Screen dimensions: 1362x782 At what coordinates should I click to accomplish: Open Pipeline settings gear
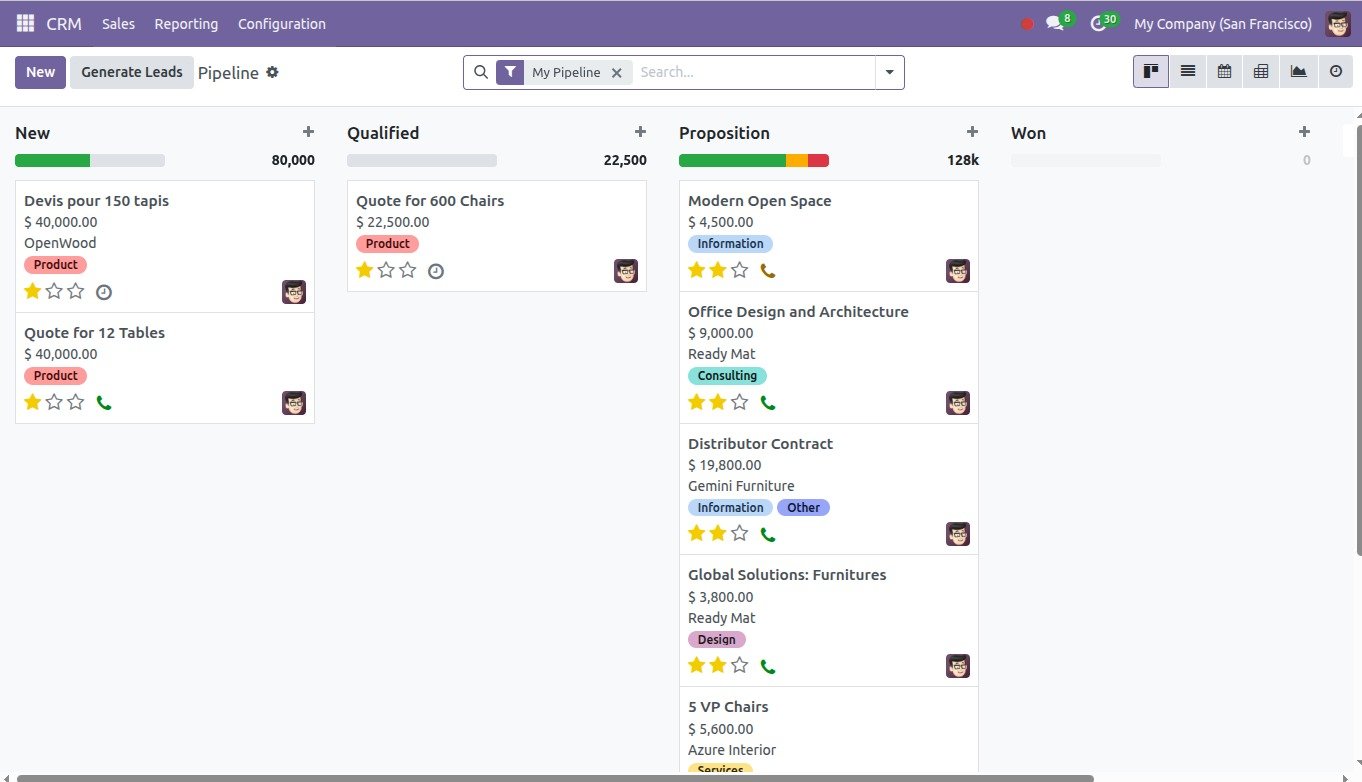click(x=272, y=72)
